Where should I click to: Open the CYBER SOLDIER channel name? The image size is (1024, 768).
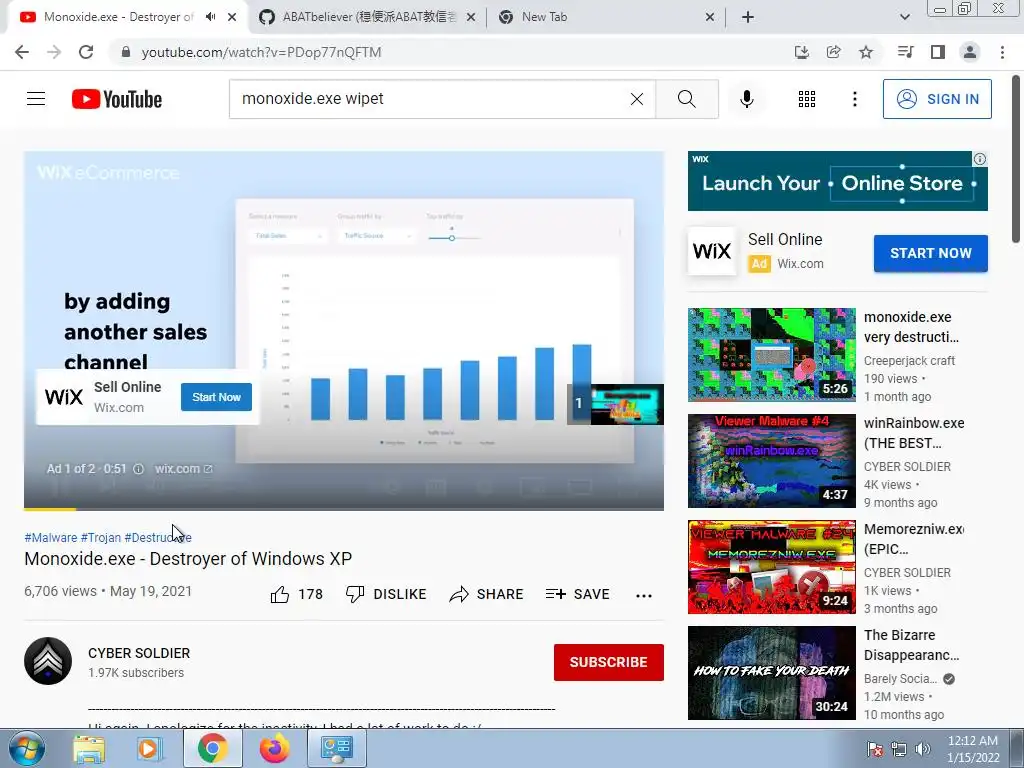[x=139, y=653]
